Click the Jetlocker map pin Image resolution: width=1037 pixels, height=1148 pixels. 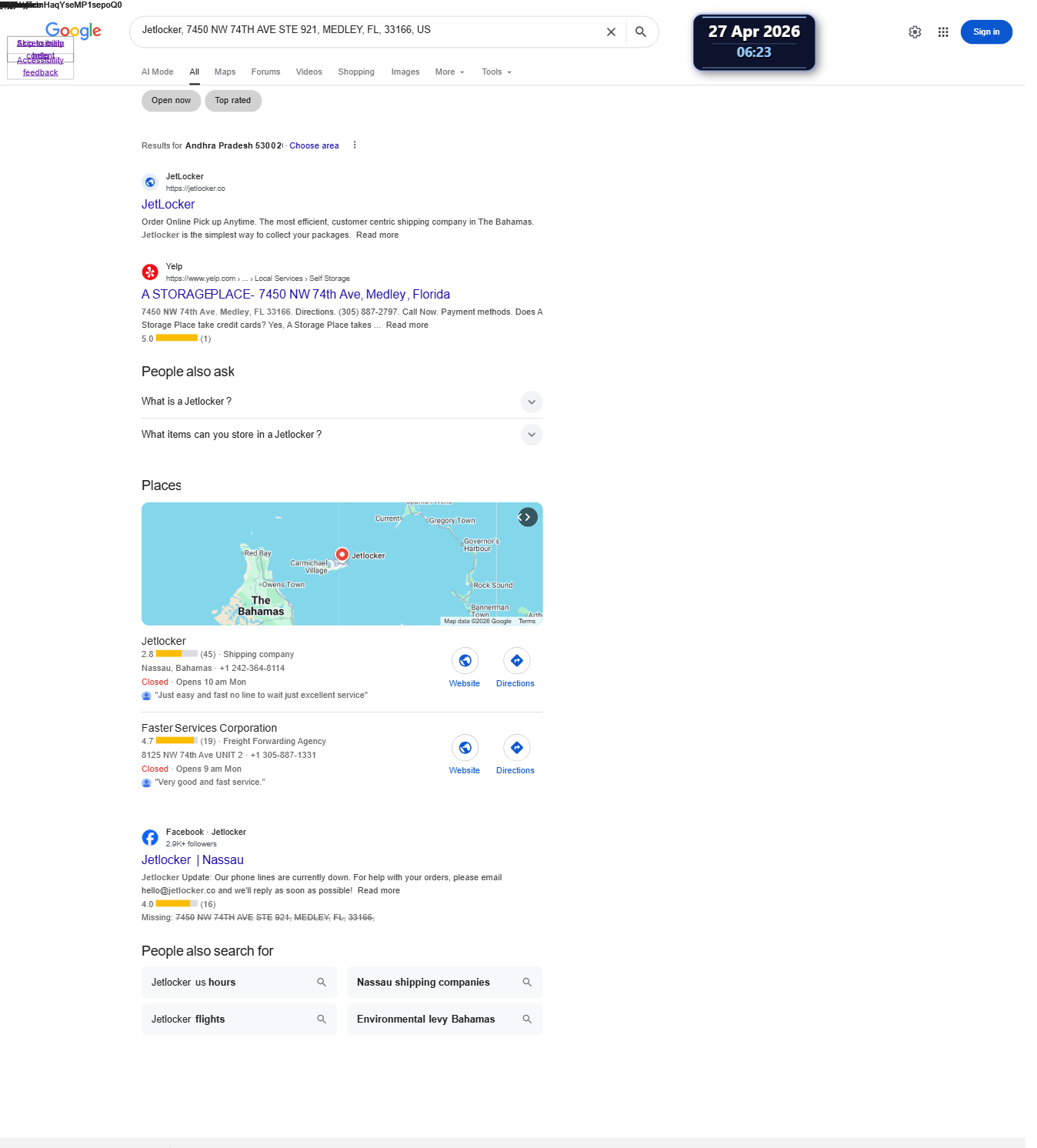342,555
